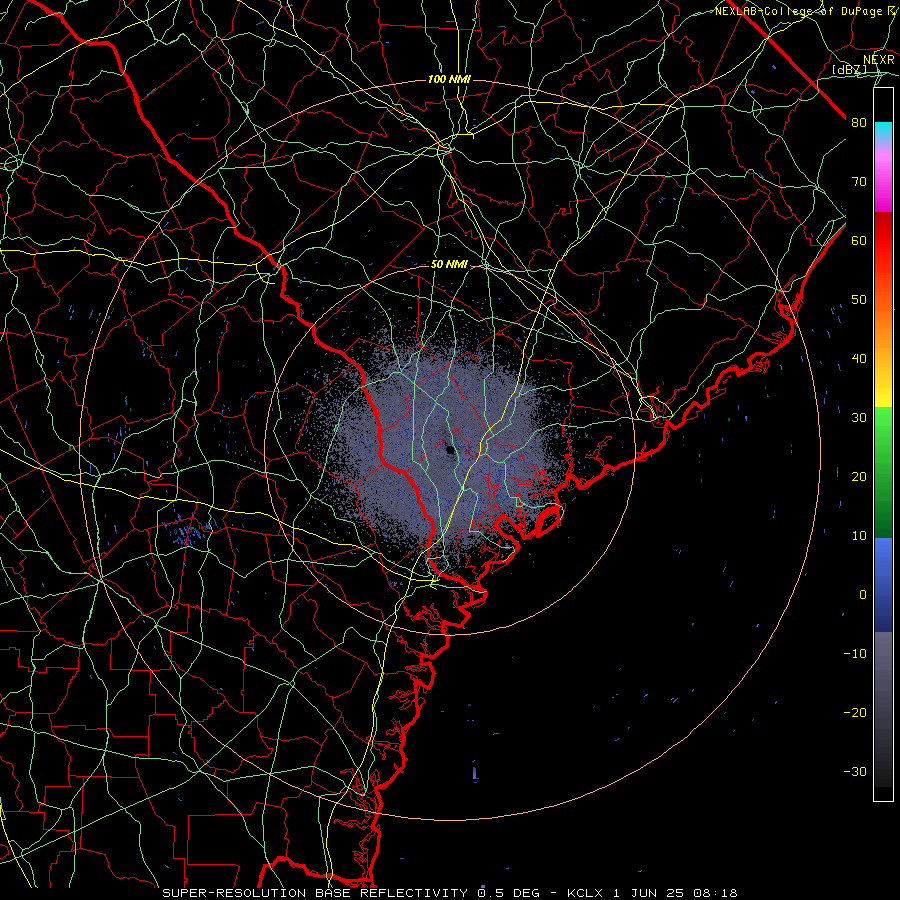The image size is (900, 900).
Task: Click the 60 value on dBZ scale
Action: pyautogui.click(x=859, y=241)
